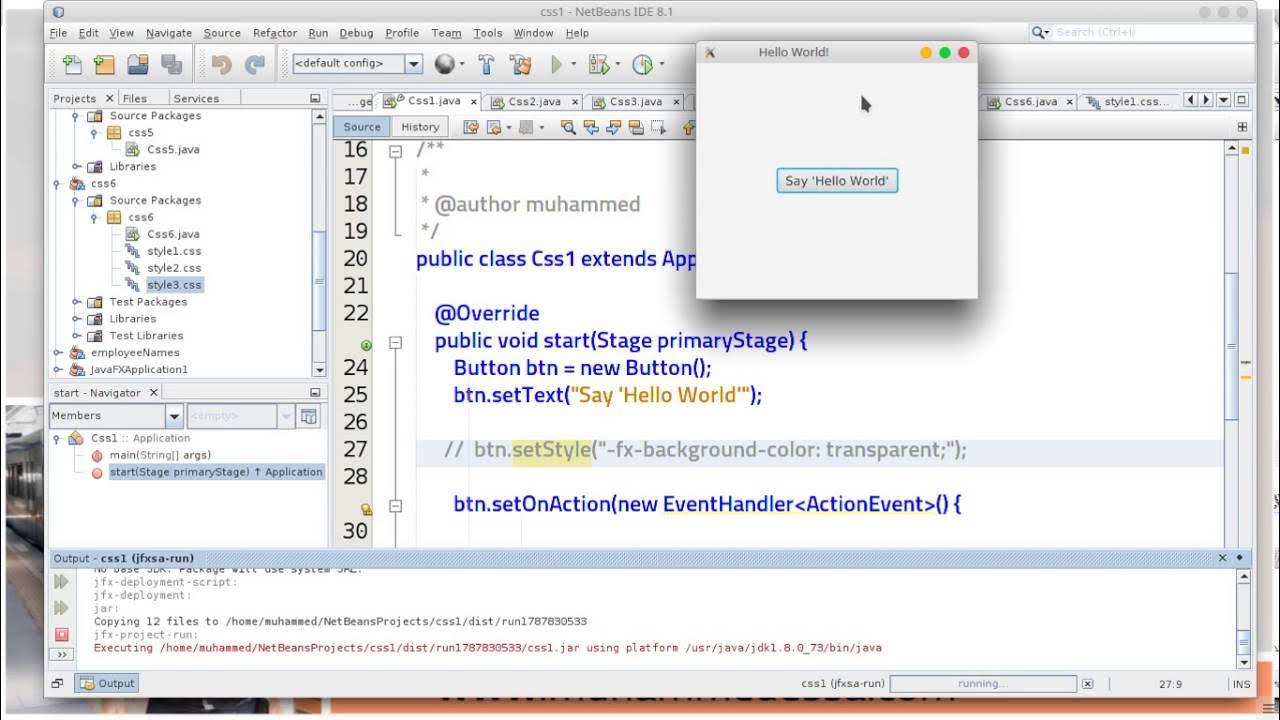Click the Open Project toolbar icon
The height and width of the screenshot is (720, 1280).
click(138, 64)
